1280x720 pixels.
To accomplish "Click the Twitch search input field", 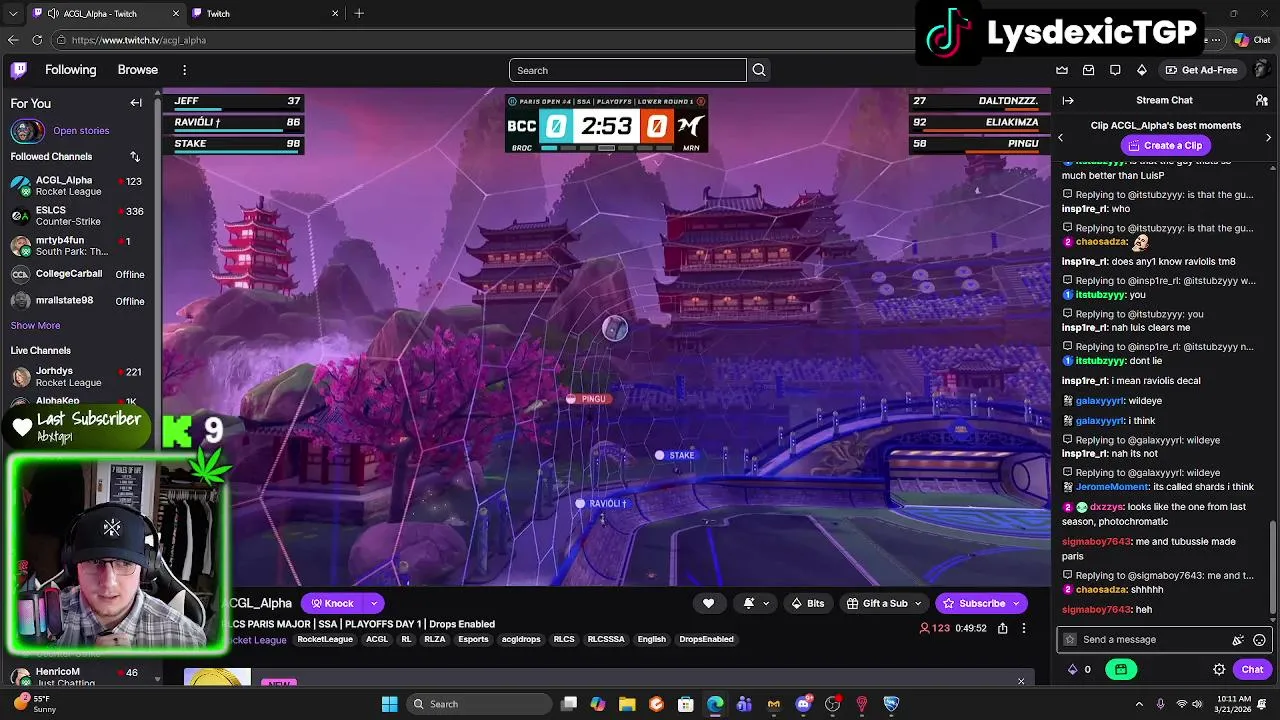I will tap(627, 70).
